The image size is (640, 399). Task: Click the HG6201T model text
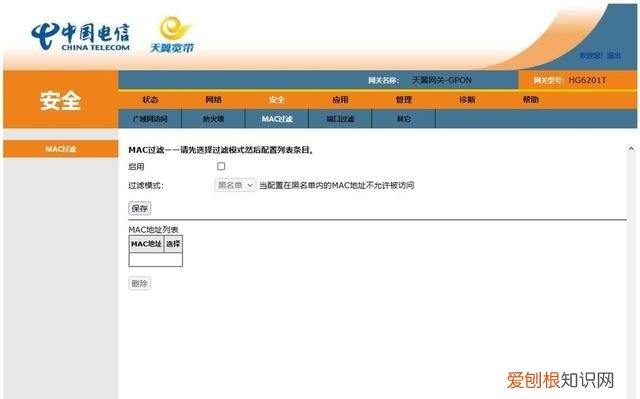click(587, 80)
